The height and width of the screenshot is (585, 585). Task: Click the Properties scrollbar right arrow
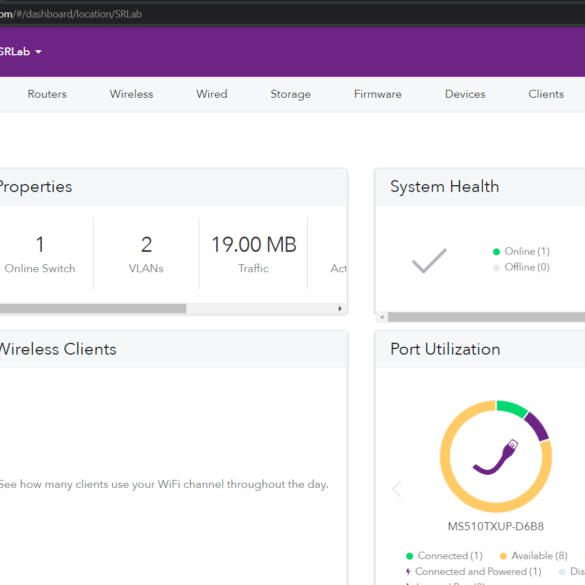(x=340, y=309)
